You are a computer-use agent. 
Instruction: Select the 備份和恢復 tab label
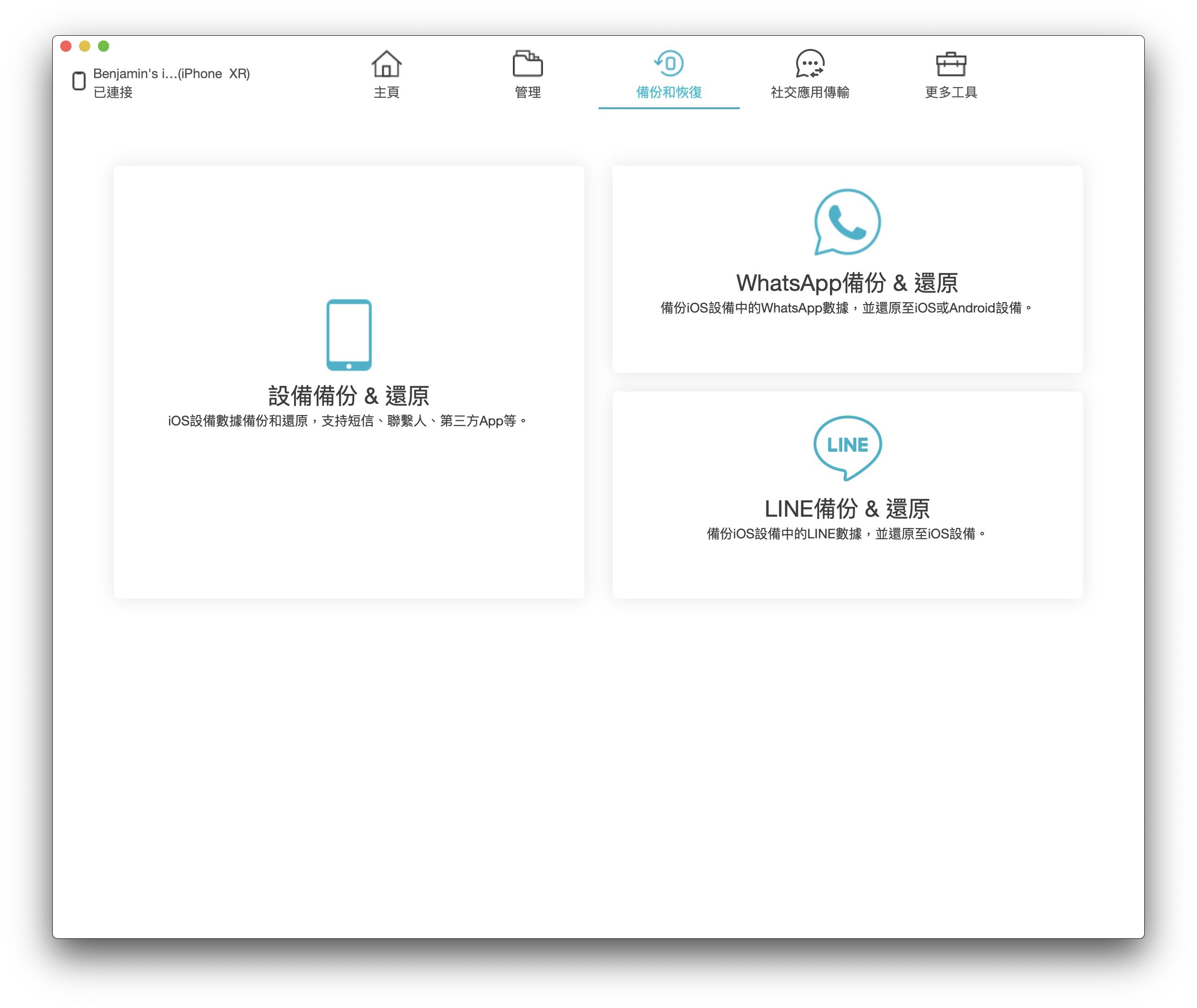coord(669,92)
